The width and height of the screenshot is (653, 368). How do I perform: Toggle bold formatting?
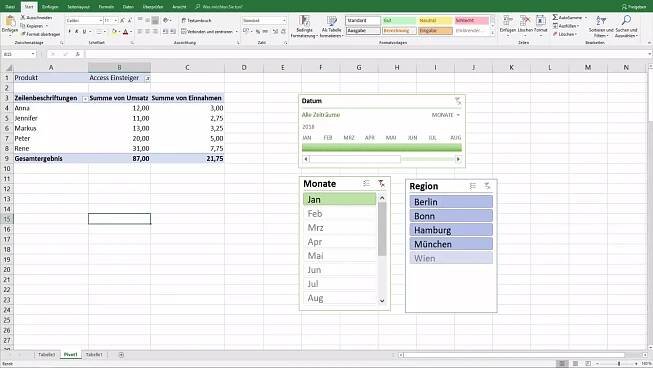(x=70, y=31)
